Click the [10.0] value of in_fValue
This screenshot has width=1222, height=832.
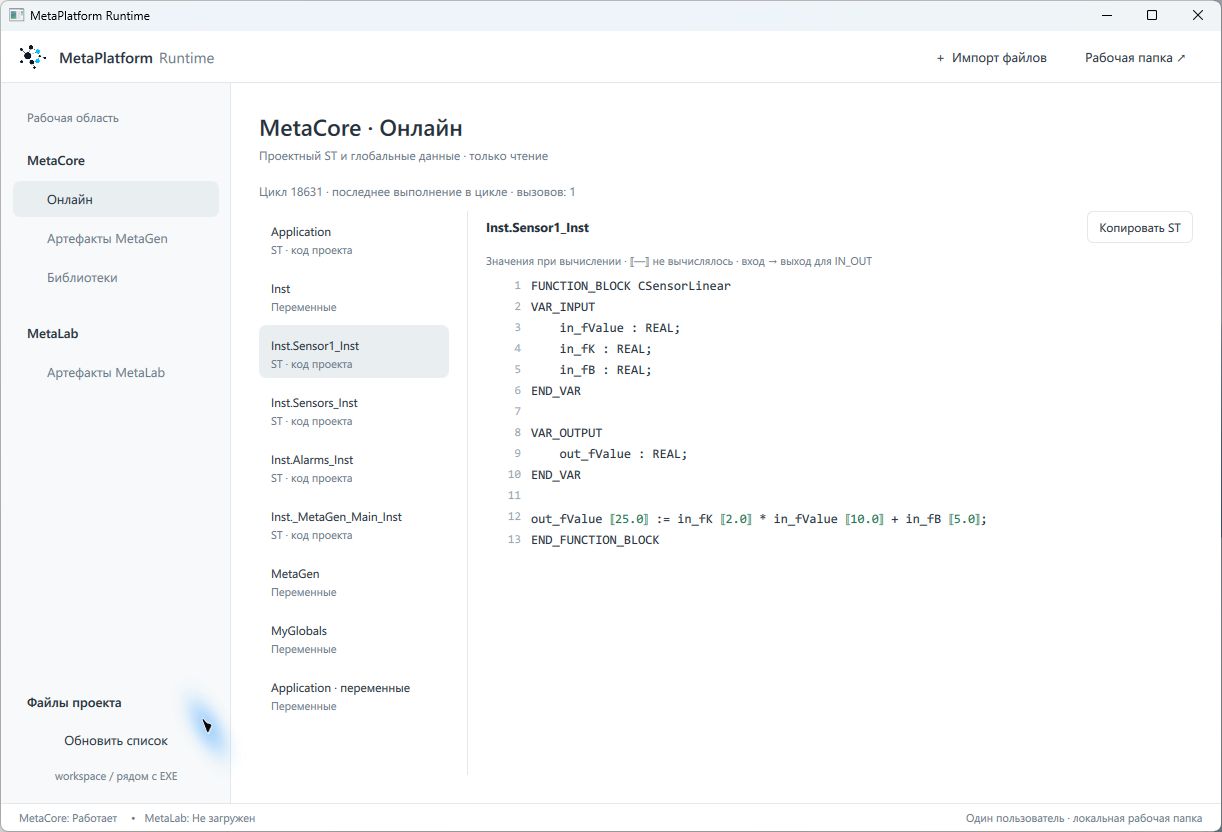pyautogui.click(x=865, y=519)
